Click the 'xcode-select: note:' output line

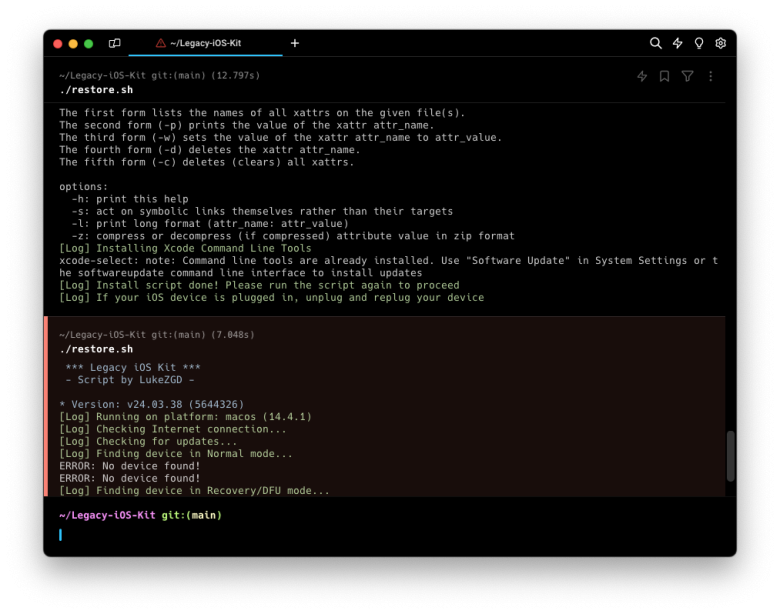[389, 260]
